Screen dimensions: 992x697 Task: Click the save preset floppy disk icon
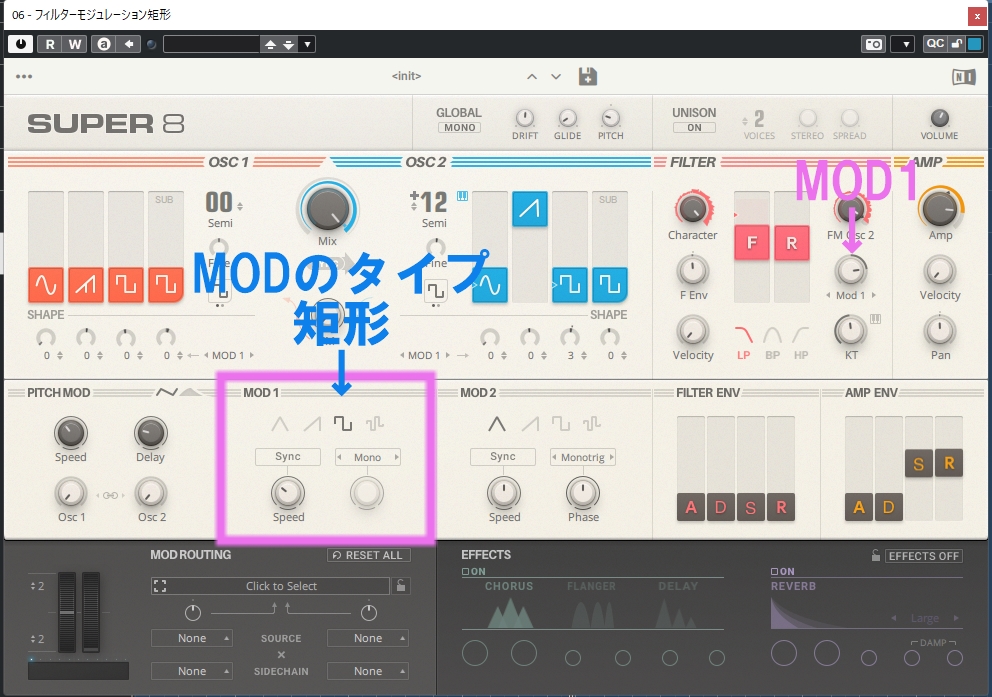588,77
